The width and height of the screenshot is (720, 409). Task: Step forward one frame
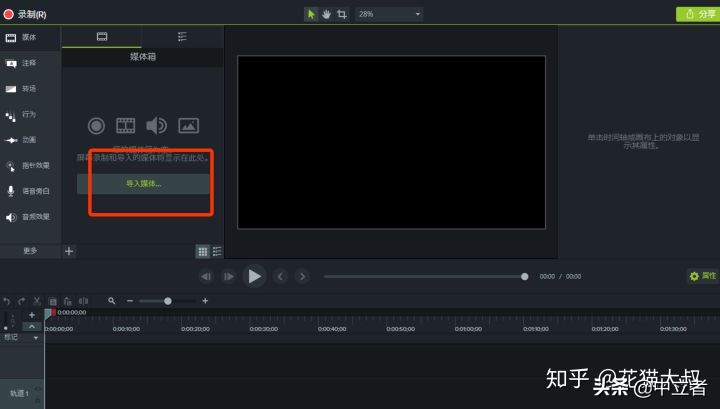click(x=228, y=276)
